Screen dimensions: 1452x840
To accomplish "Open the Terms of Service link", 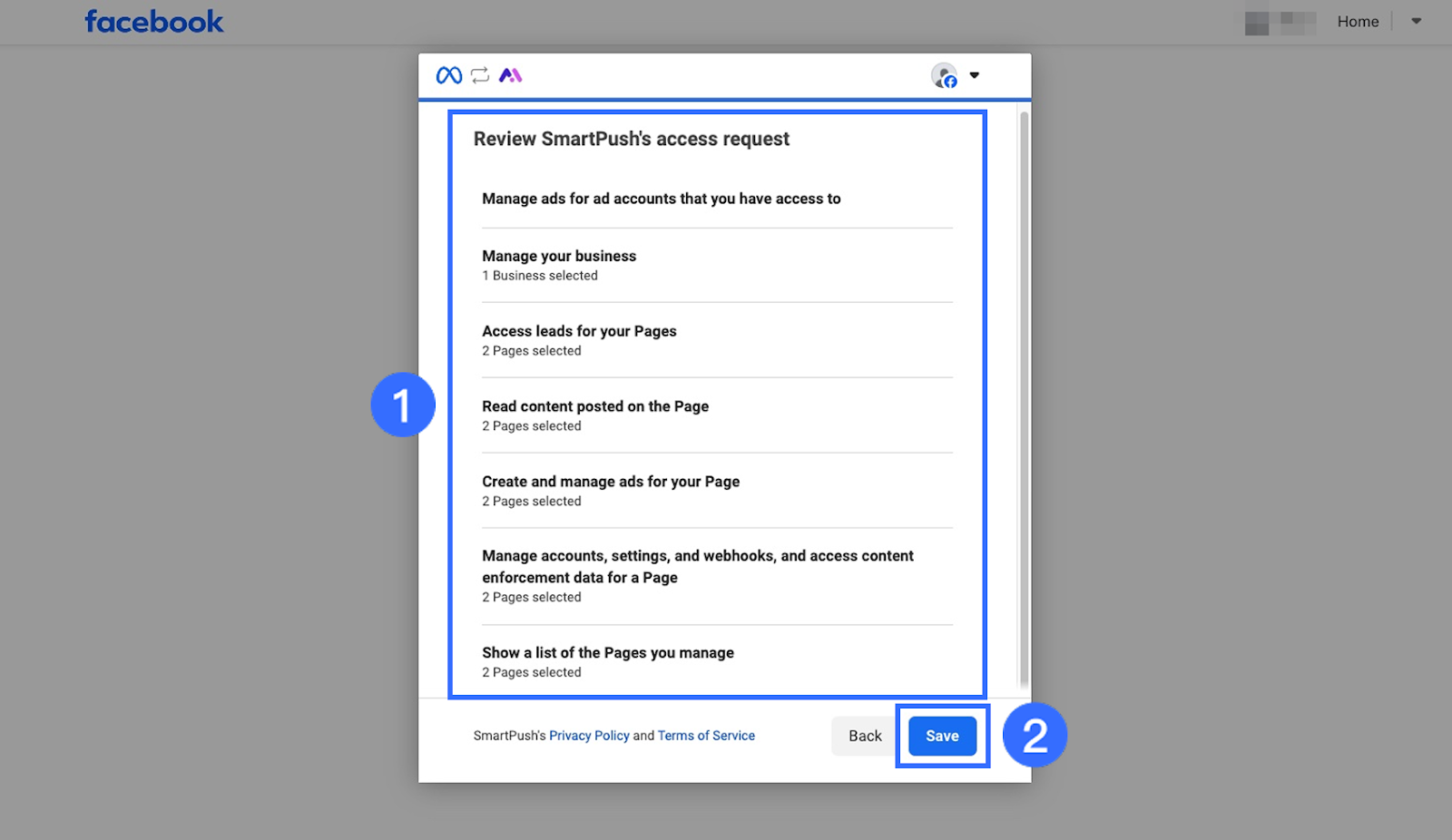I will tap(706, 736).
